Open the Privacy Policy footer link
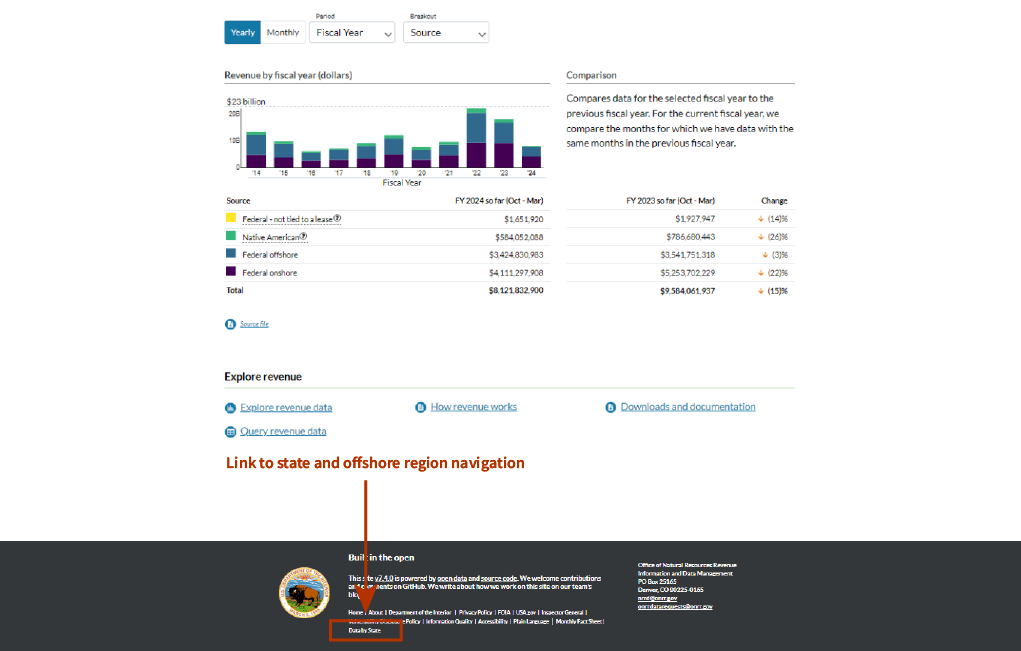 coord(475,612)
